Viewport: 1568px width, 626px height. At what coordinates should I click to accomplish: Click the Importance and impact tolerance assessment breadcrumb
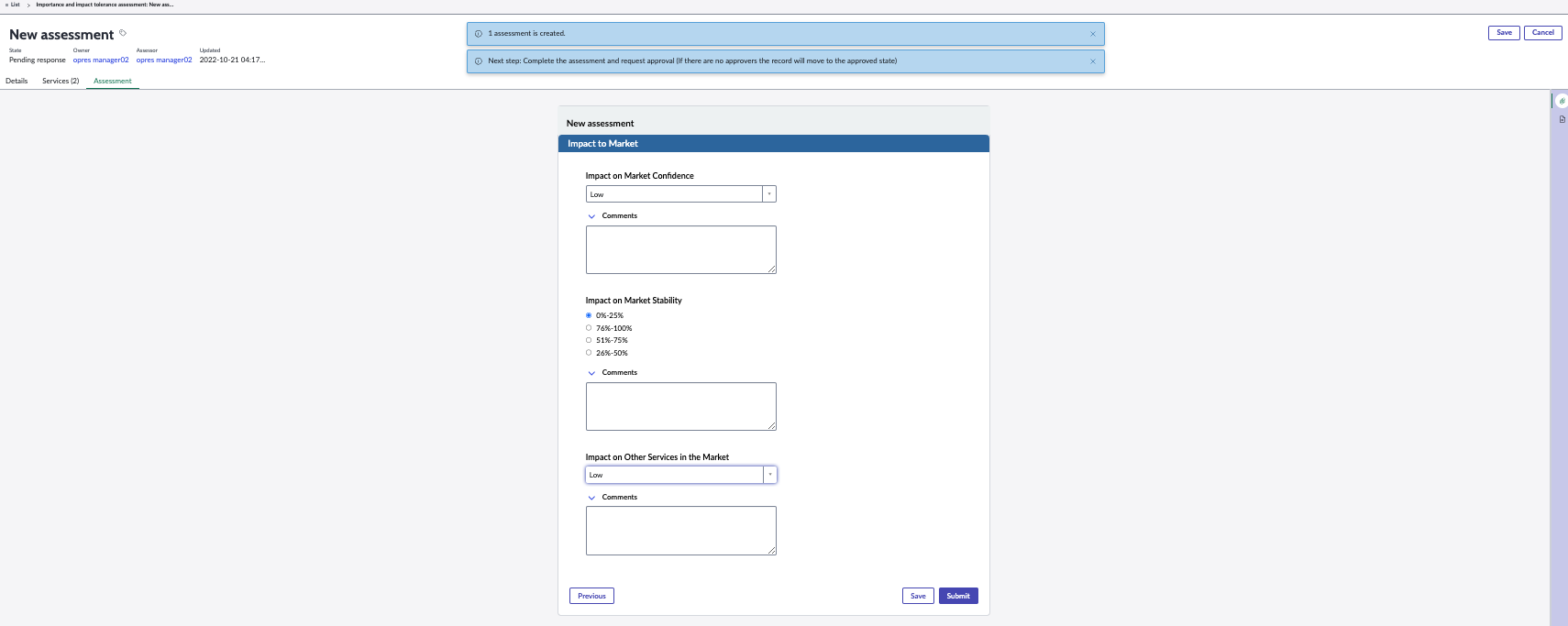pos(105,5)
